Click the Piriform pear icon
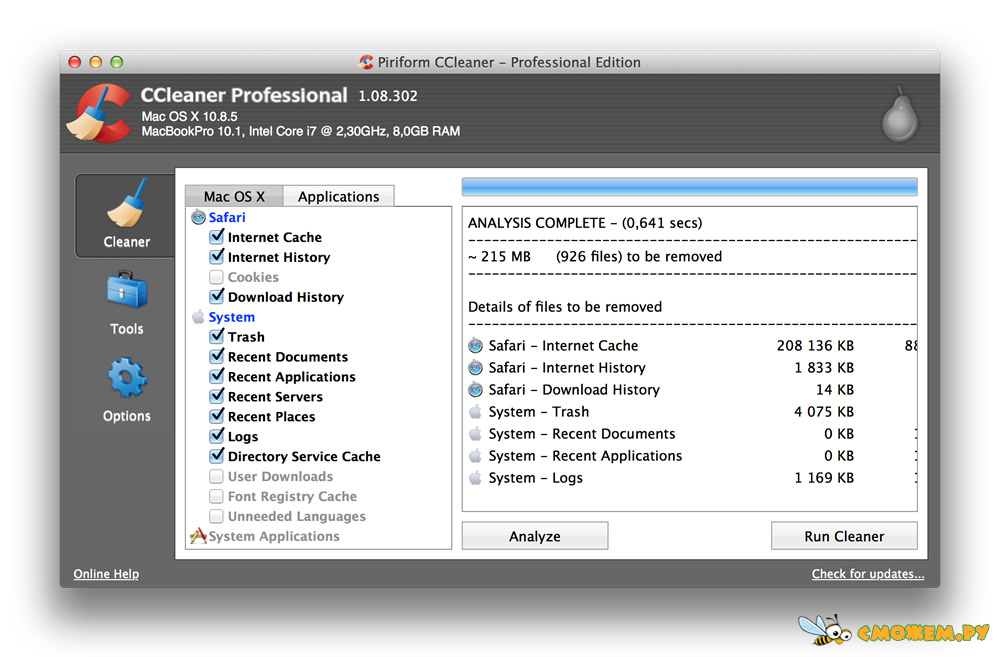1000x657 pixels. tap(900, 114)
